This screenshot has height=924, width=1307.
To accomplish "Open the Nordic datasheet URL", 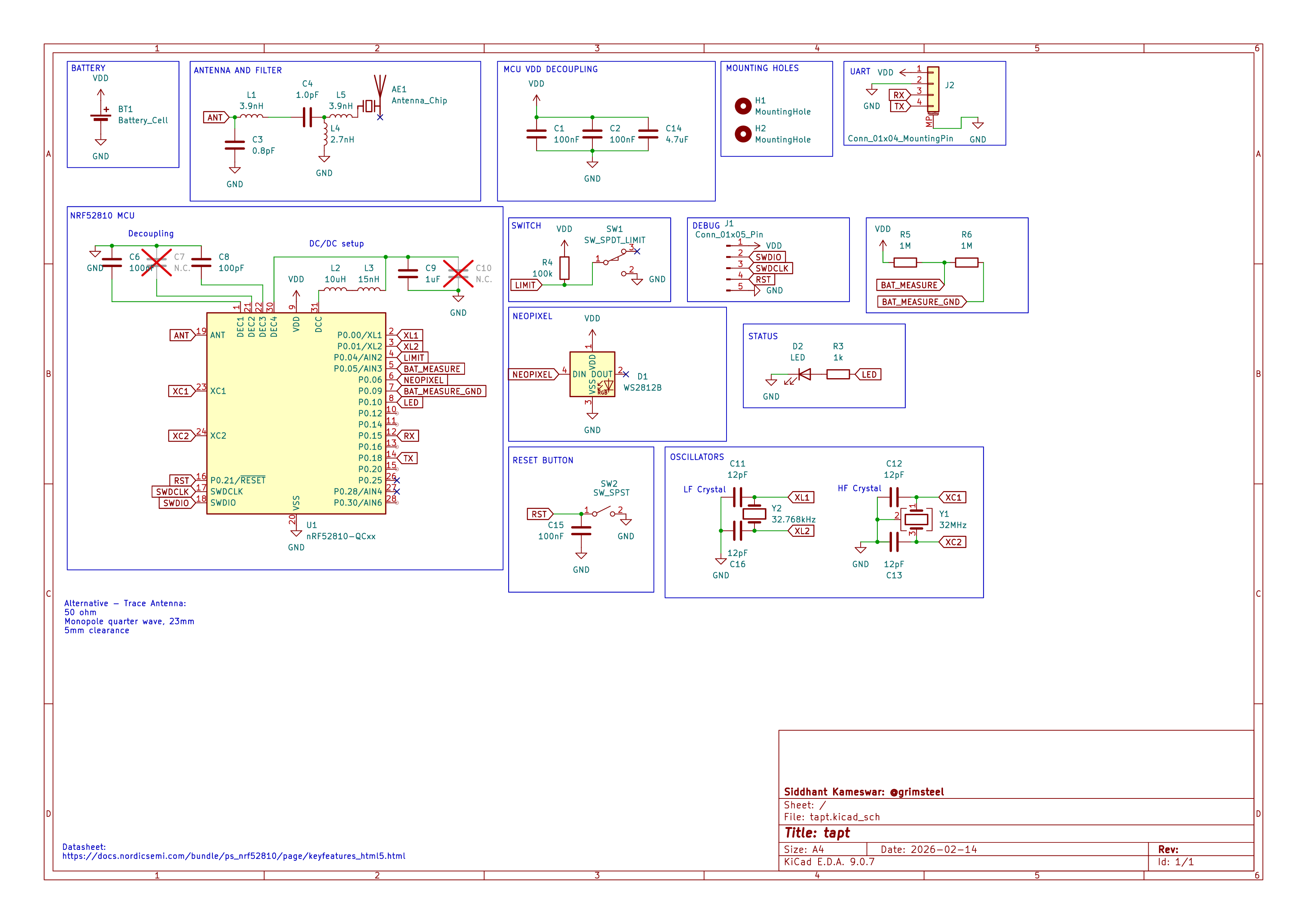I will click(234, 856).
